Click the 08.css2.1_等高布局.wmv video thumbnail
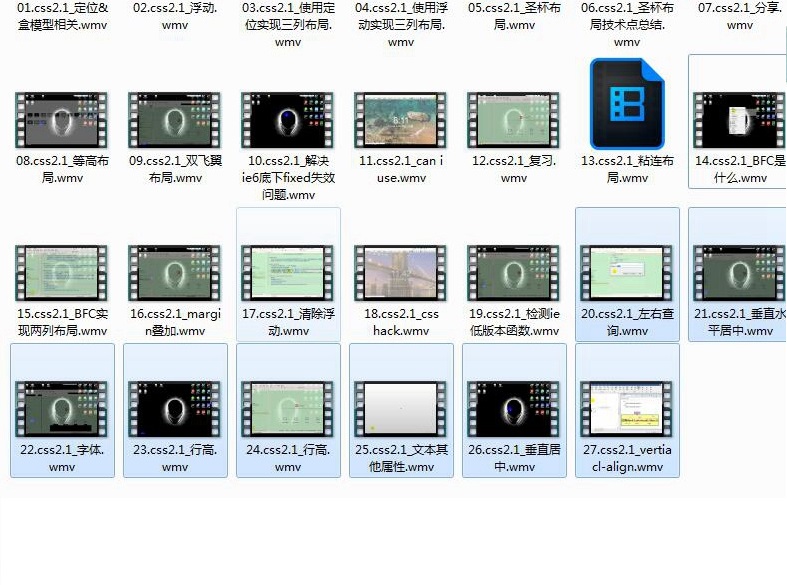This screenshot has width=787, height=585. [62, 120]
